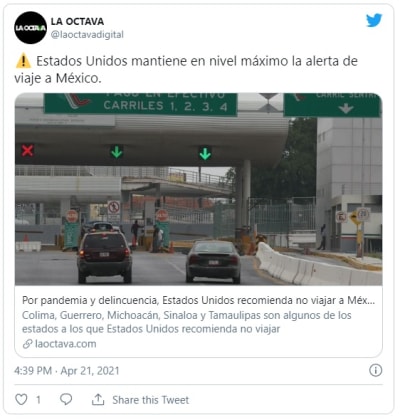Viewport: 400px width, 420px height.
Task: Click Share this Tweet
Action: tap(150, 400)
